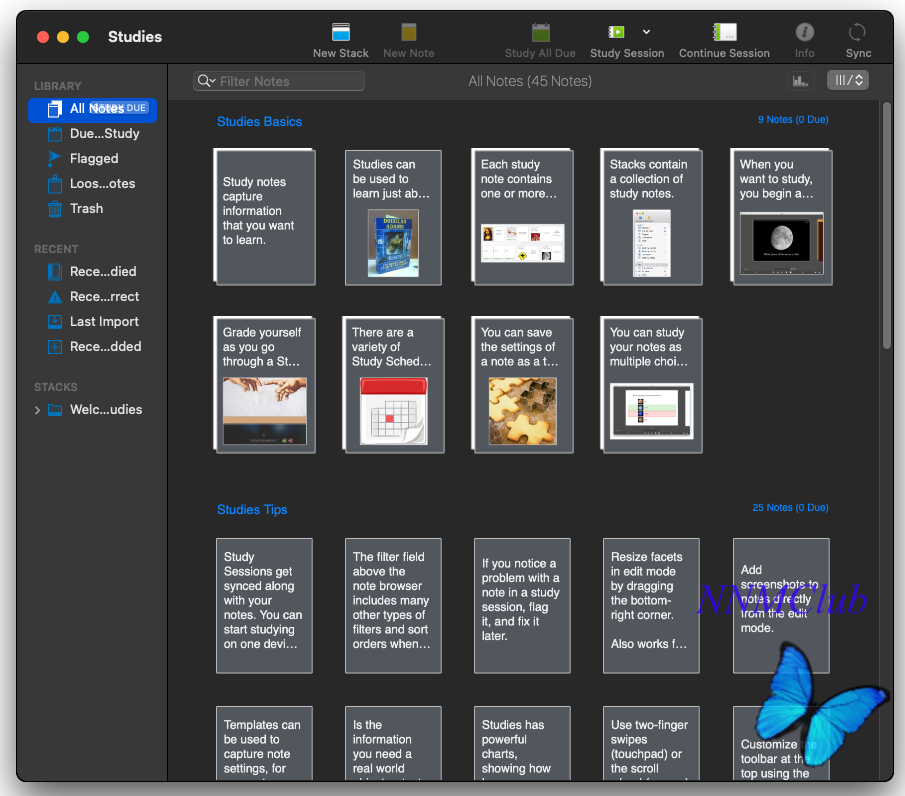Click the Sync icon in toolbar
Viewport: 905px width, 796px height.
(x=857, y=33)
